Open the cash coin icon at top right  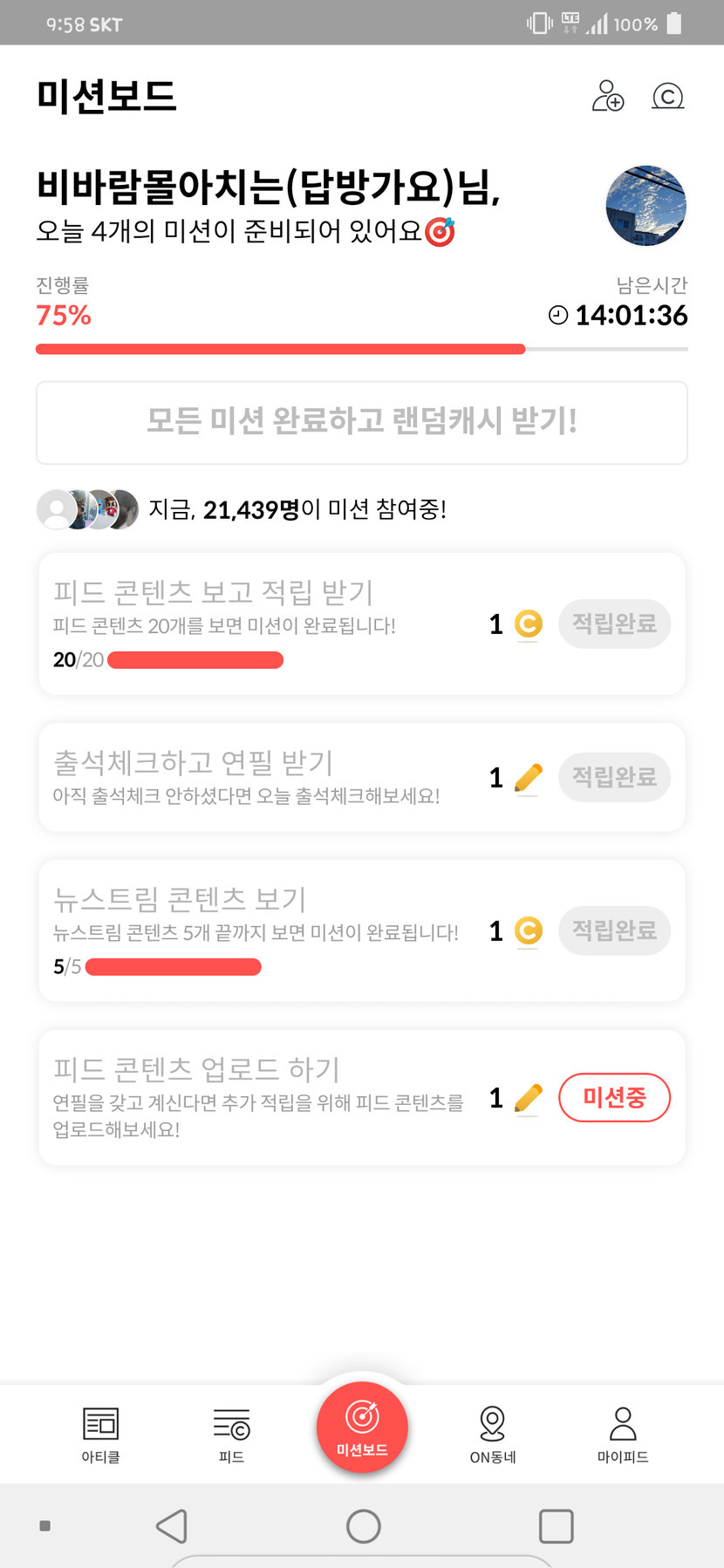tap(667, 96)
